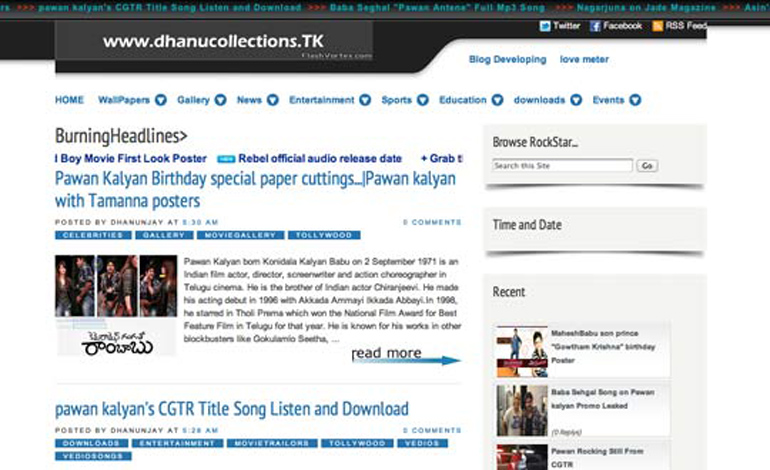
Task: Open the Events menu item
Action: pyautogui.click(x=608, y=100)
